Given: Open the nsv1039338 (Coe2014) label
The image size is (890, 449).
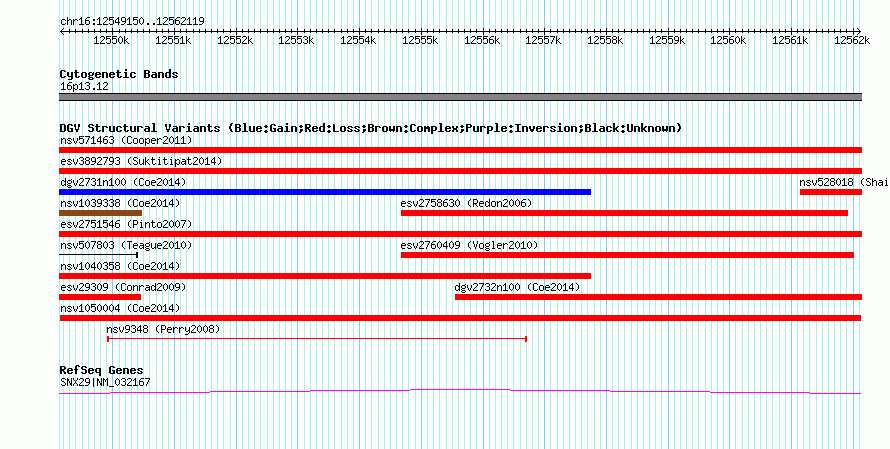Looking at the screenshot, I should (120, 203).
